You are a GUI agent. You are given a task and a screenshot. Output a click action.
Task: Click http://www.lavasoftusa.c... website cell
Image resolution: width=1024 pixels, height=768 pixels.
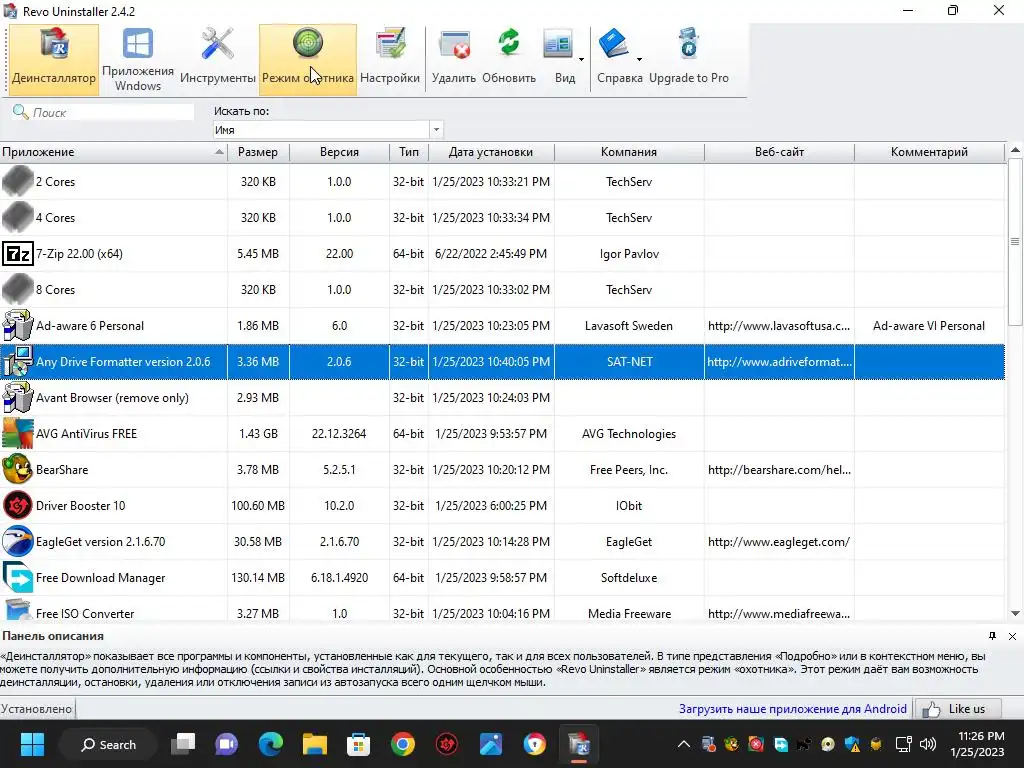(779, 325)
